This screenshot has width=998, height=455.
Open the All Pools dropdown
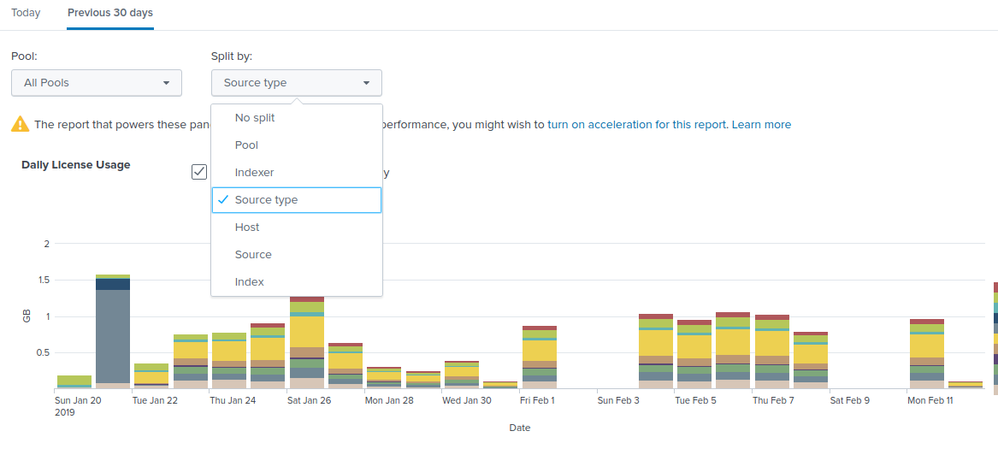[97, 83]
